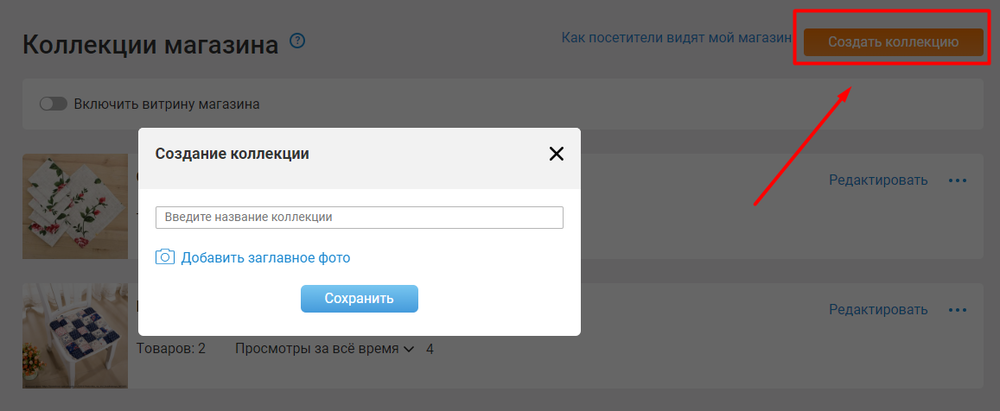Click the chevron next to Просмотры за всё время

(408, 349)
